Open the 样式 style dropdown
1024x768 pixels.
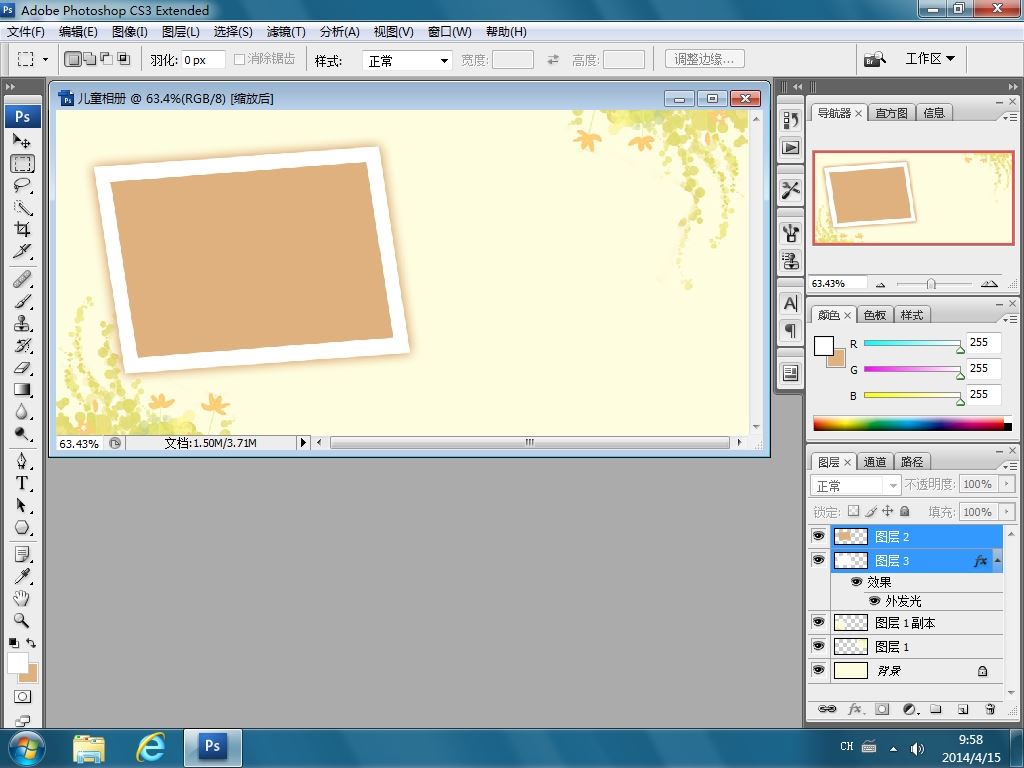tap(407, 61)
